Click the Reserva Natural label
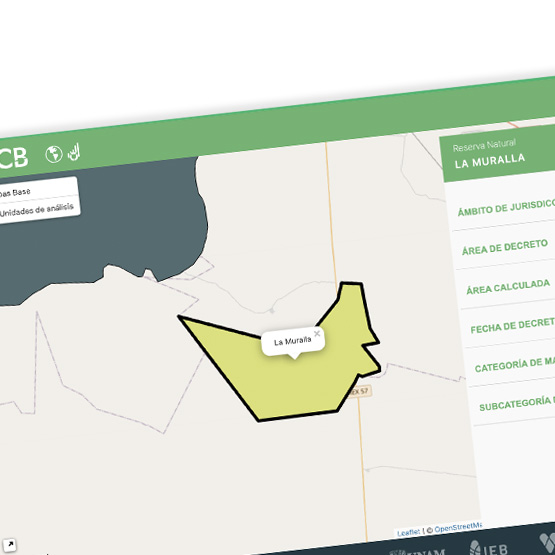 [x=484, y=145]
